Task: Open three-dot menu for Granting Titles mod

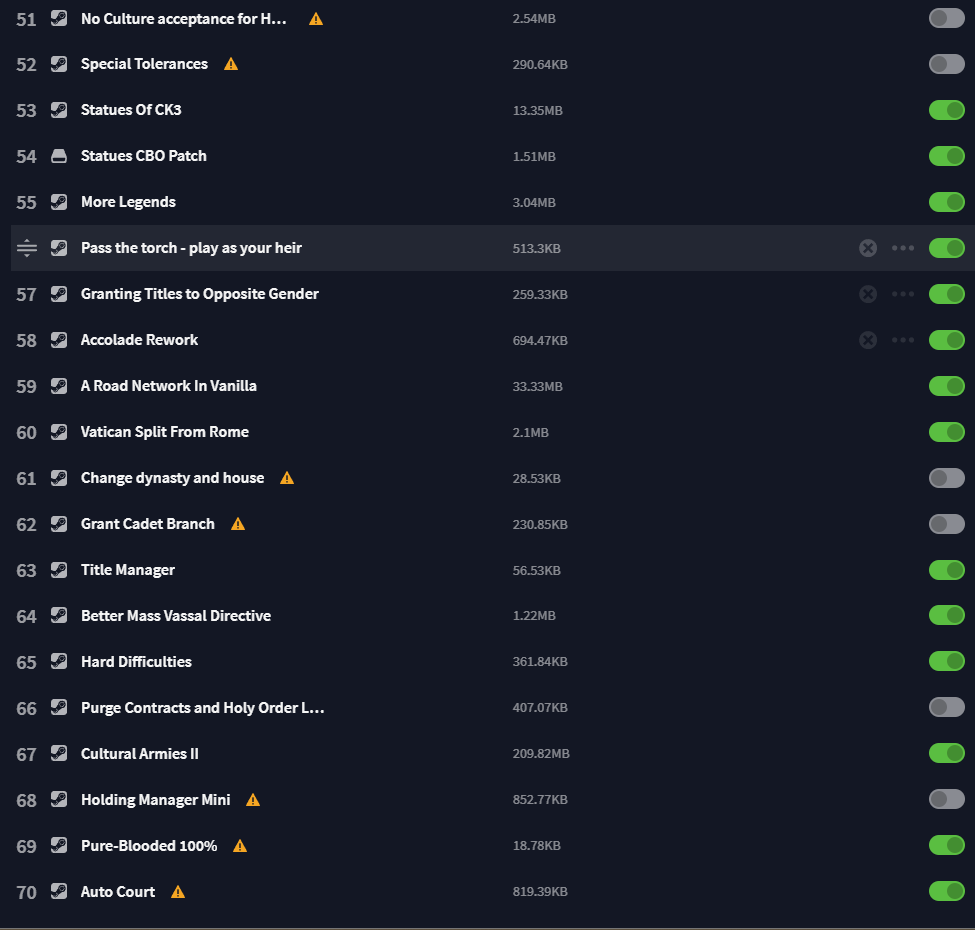Action: (x=903, y=294)
